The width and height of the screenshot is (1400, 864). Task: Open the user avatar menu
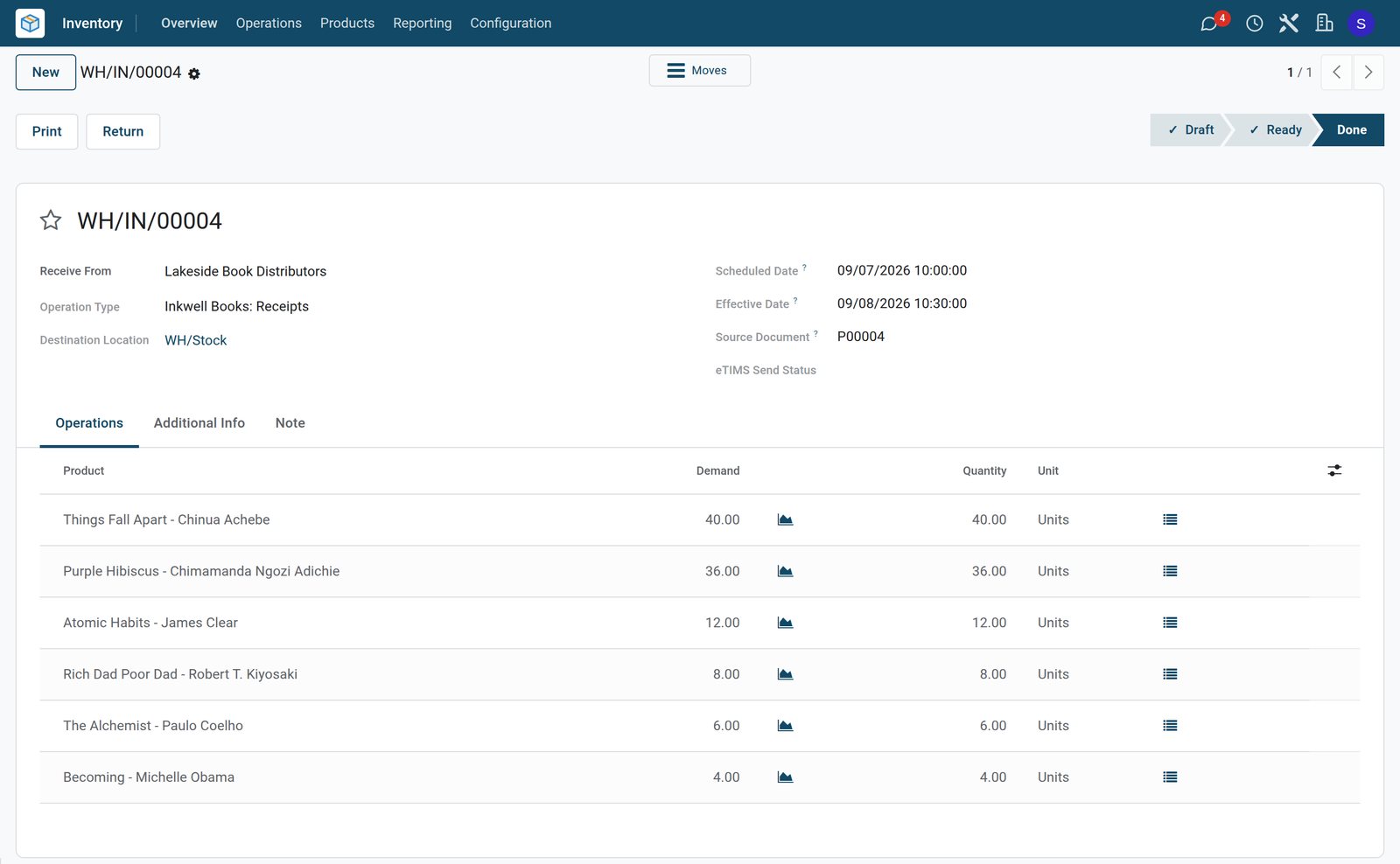(1361, 24)
